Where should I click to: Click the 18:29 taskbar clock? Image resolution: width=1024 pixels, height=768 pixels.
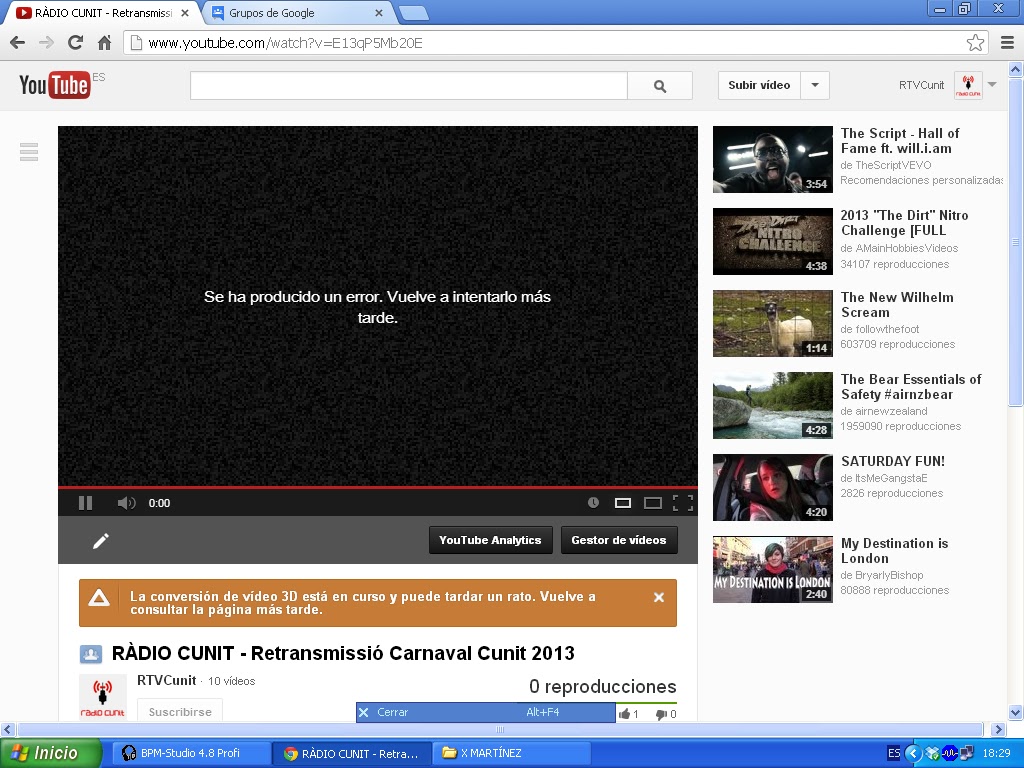point(996,753)
